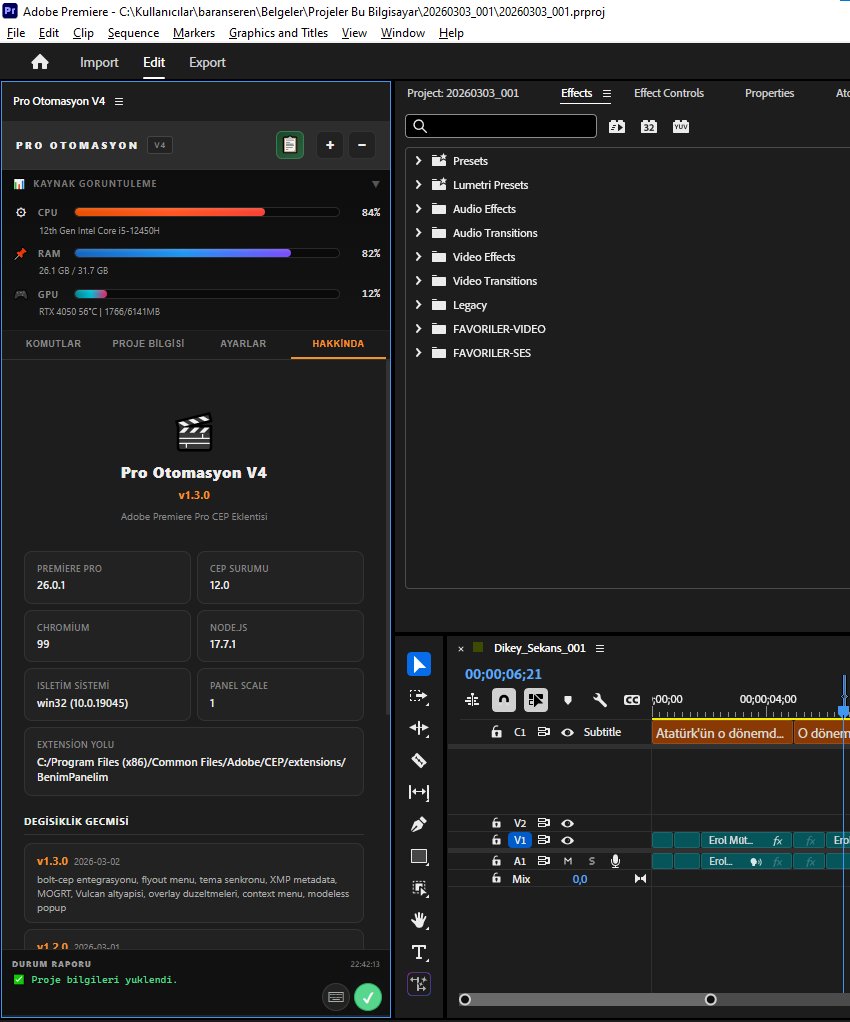850x1022 pixels.
Task: Select the Hand tool
Action: 418,920
